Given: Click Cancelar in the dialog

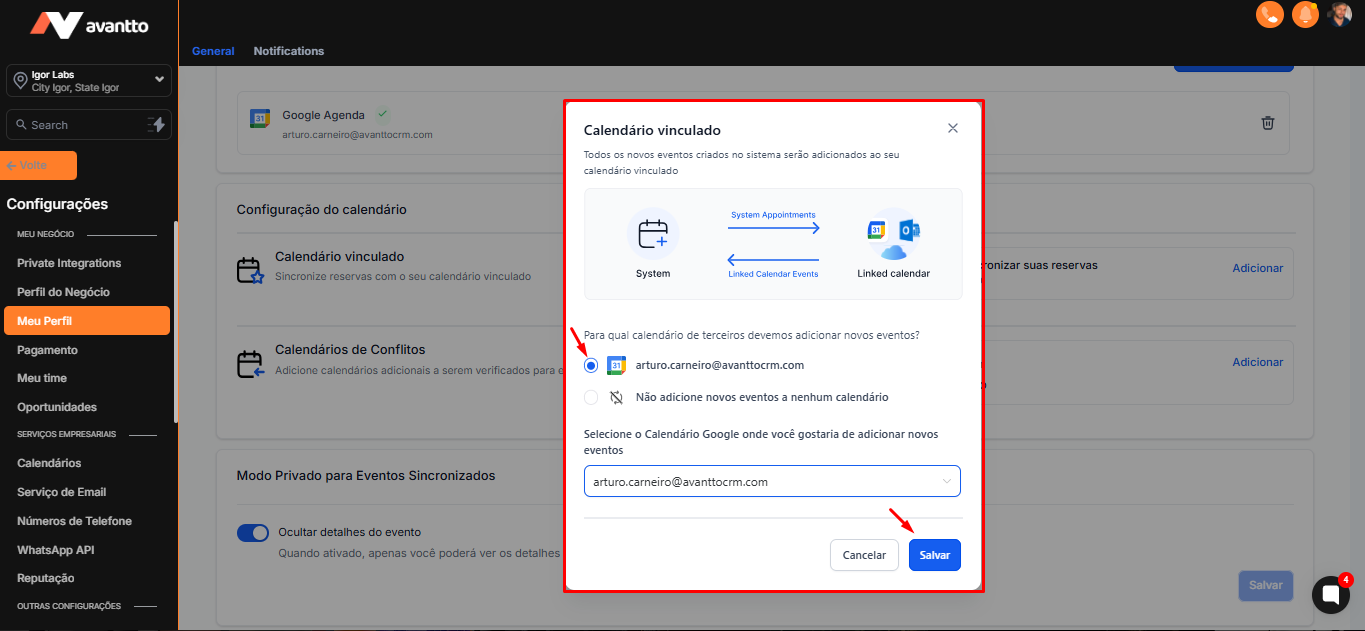Looking at the screenshot, I should [x=864, y=555].
